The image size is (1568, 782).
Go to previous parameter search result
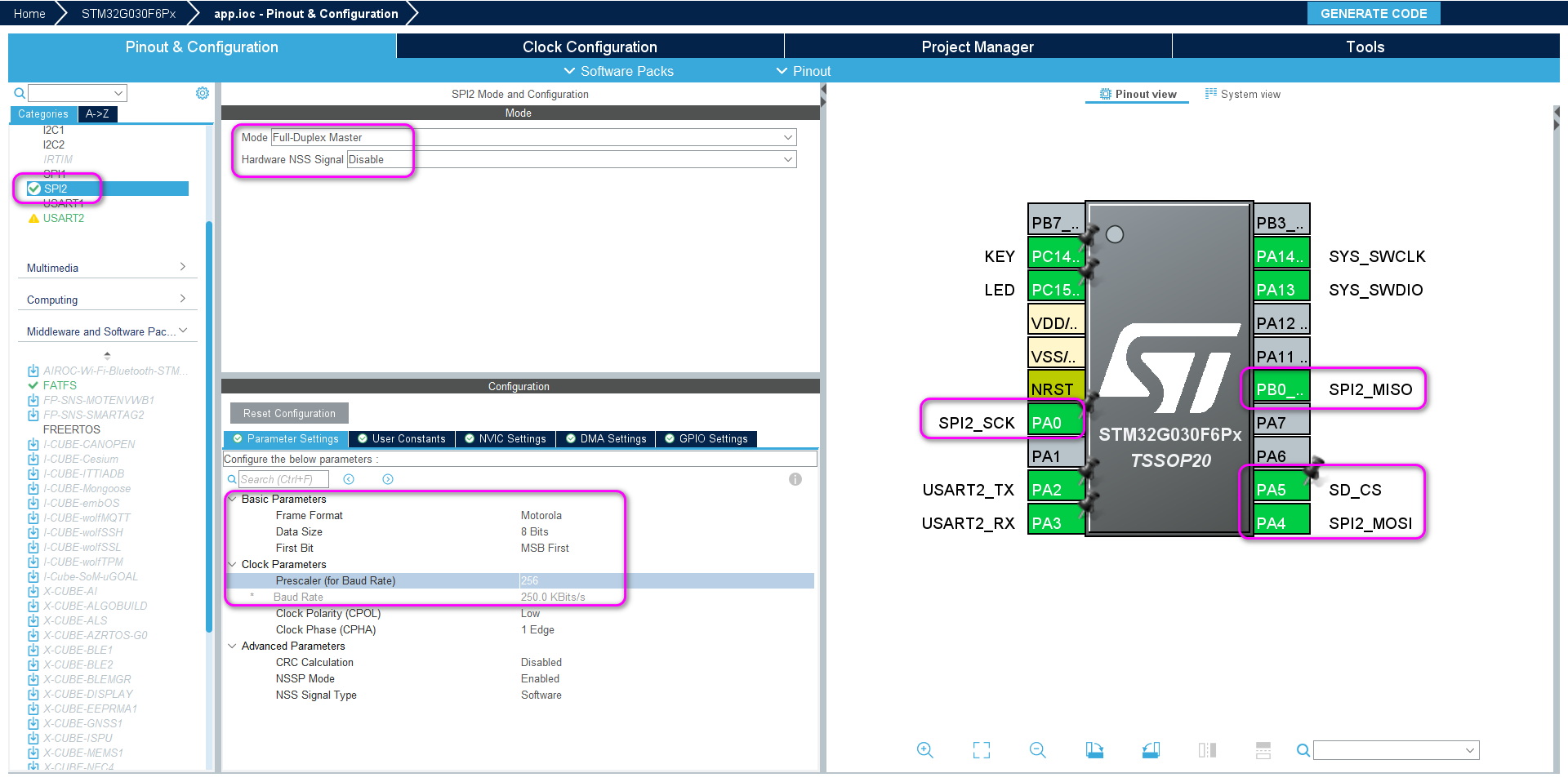pos(349,479)
